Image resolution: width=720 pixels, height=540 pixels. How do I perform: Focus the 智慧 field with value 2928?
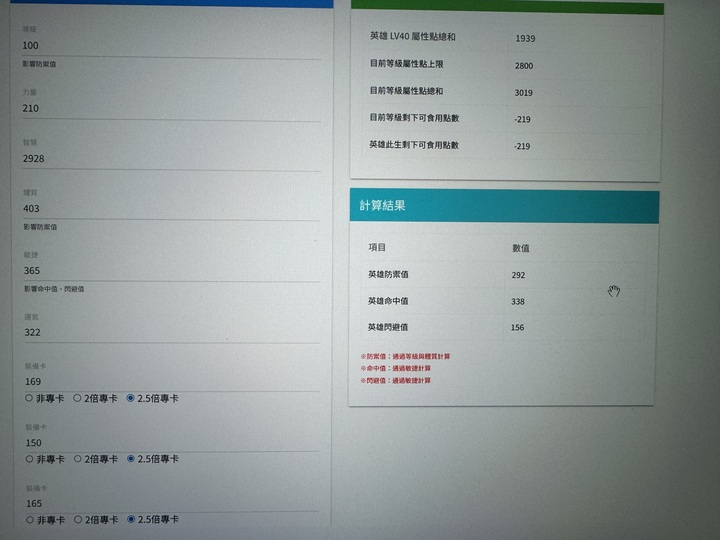pos(170,159)
